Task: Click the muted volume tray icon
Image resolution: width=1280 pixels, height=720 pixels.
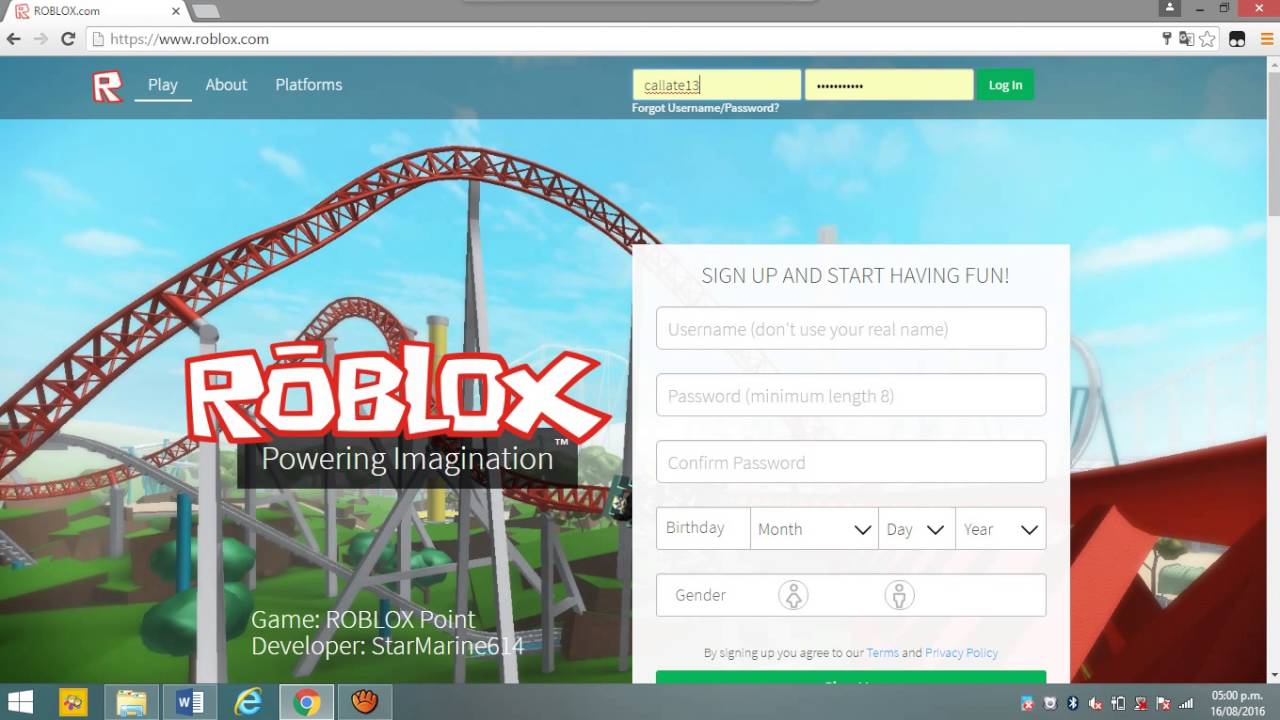Action: [1095, 703]
